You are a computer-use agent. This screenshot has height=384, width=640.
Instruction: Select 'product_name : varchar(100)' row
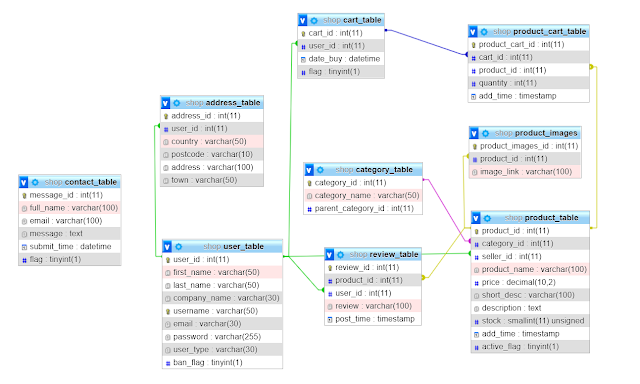click(x=530, y=269)
